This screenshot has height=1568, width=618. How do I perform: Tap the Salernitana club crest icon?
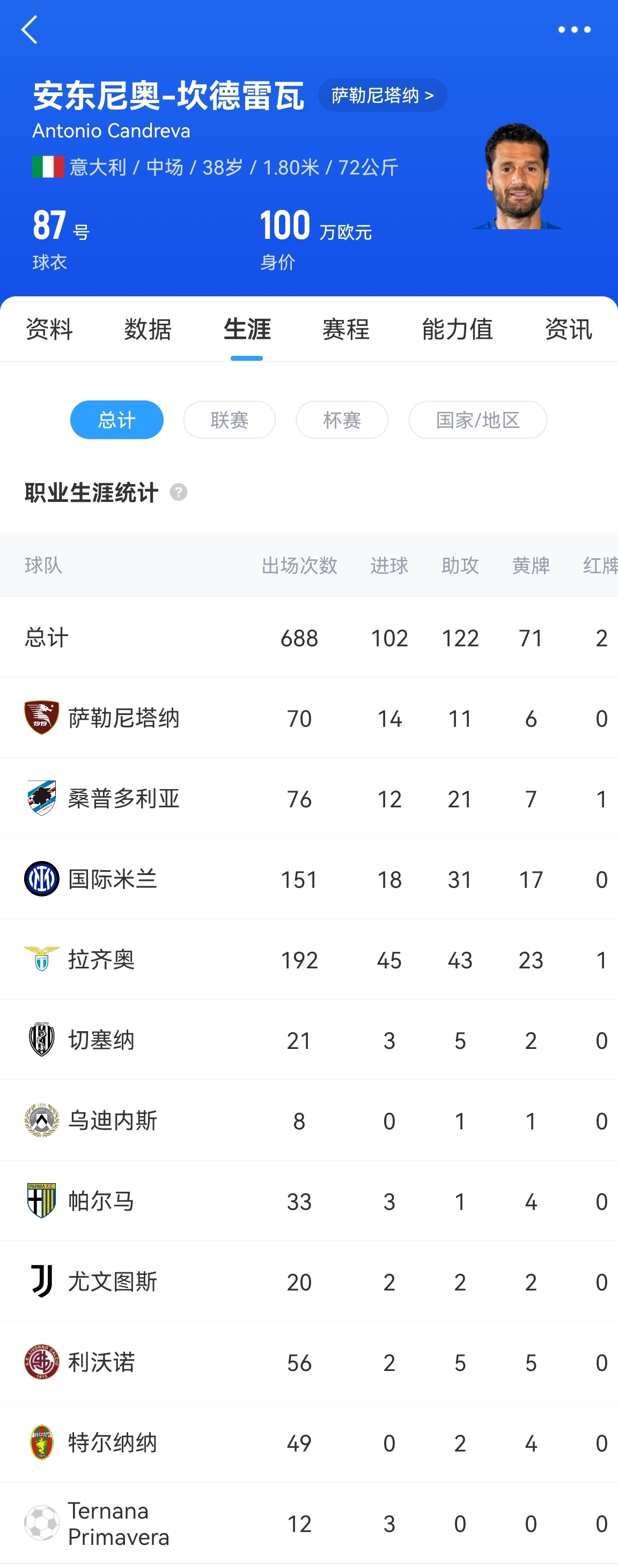point(41,718)
